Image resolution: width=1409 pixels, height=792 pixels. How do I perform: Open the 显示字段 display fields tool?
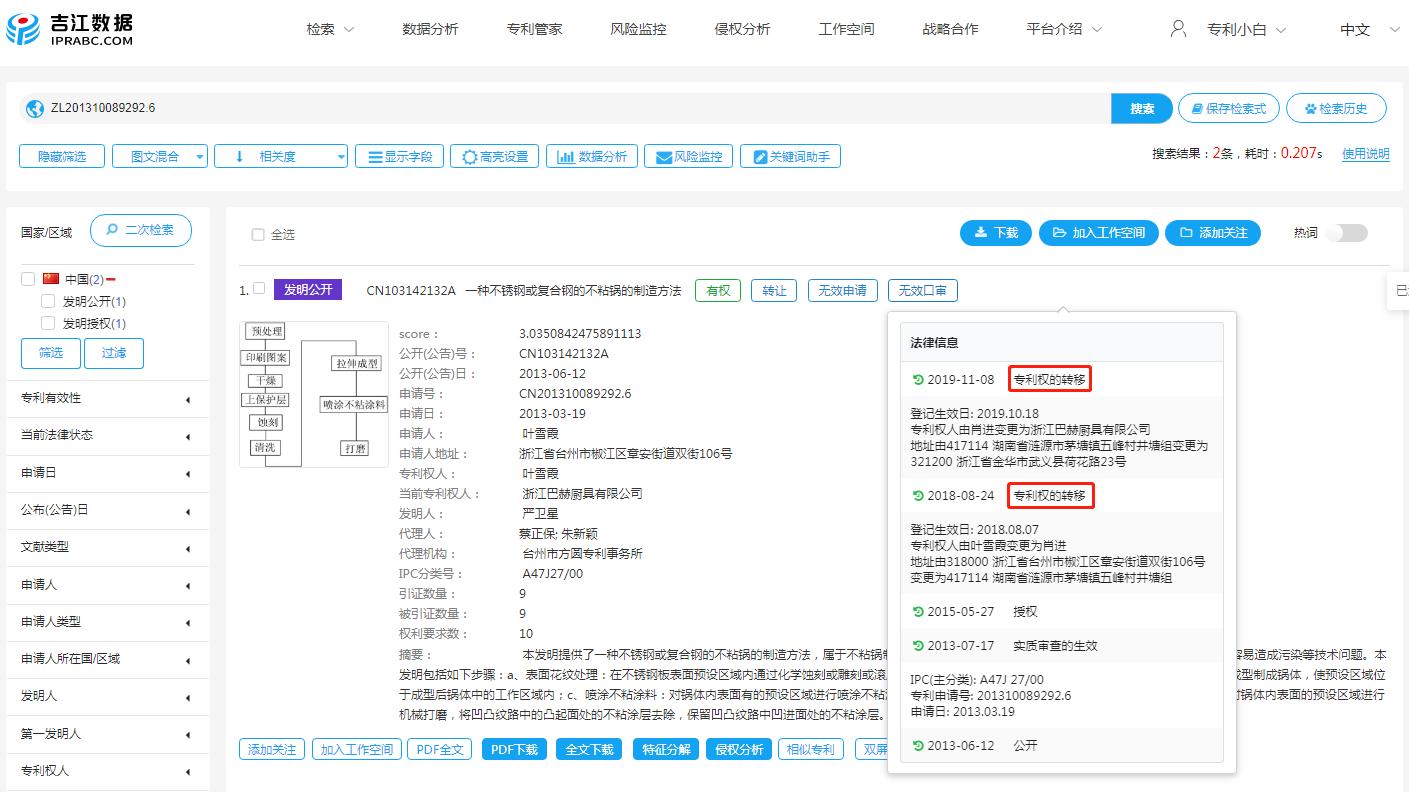399,155
